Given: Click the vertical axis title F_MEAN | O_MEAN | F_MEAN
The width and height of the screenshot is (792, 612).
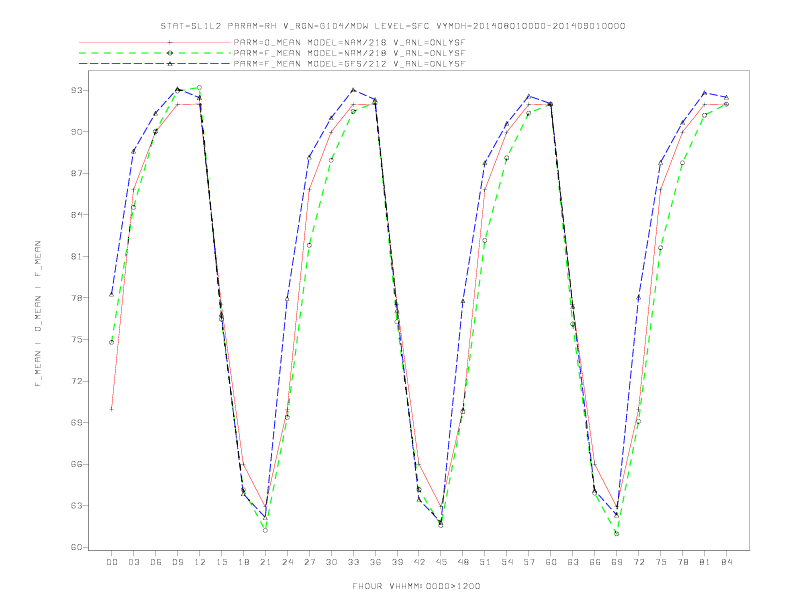Looking at the screenshot, I should coord(38,314).
